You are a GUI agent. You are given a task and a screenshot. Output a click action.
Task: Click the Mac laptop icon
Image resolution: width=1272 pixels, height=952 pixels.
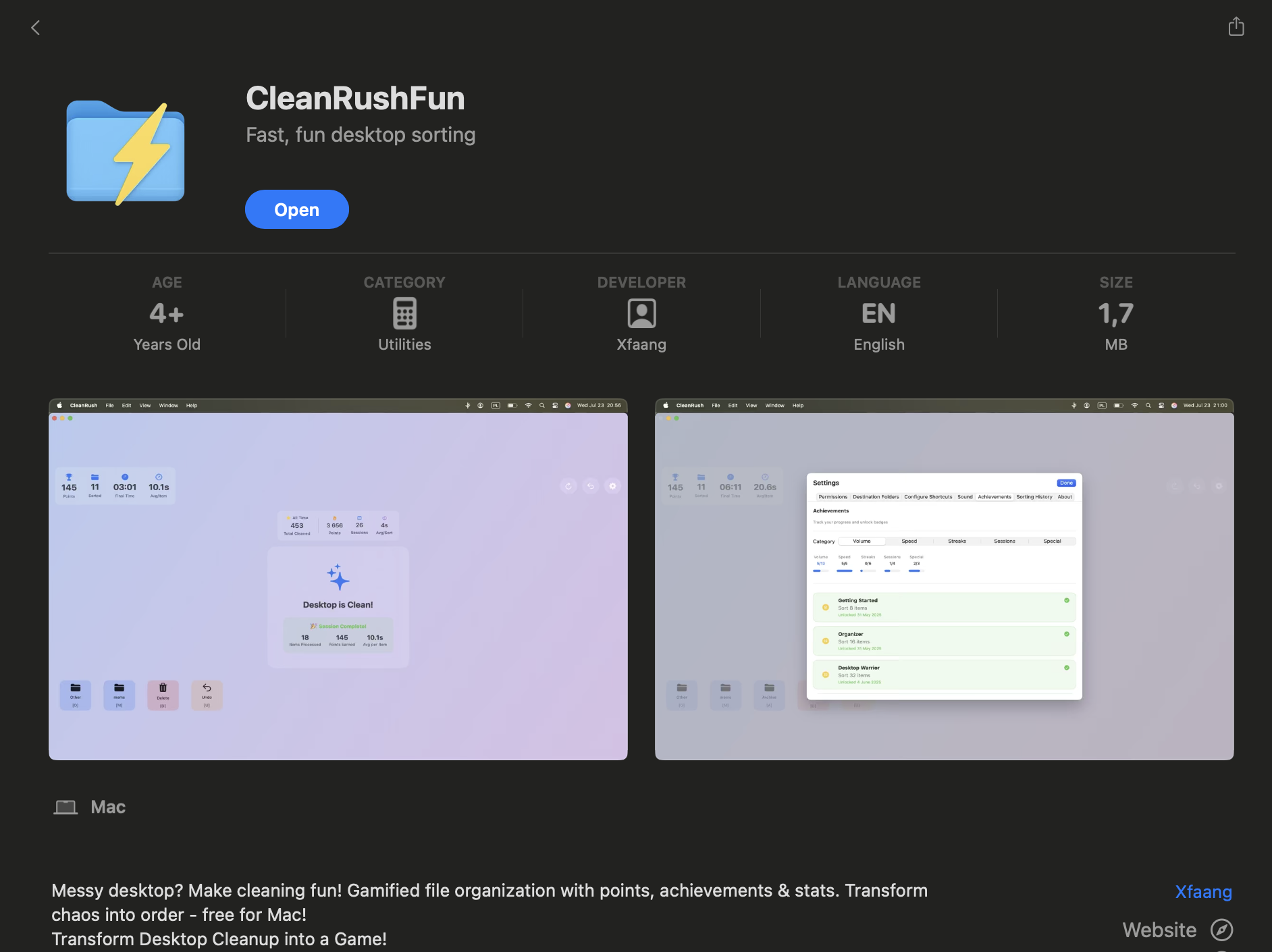click(65, 807)
